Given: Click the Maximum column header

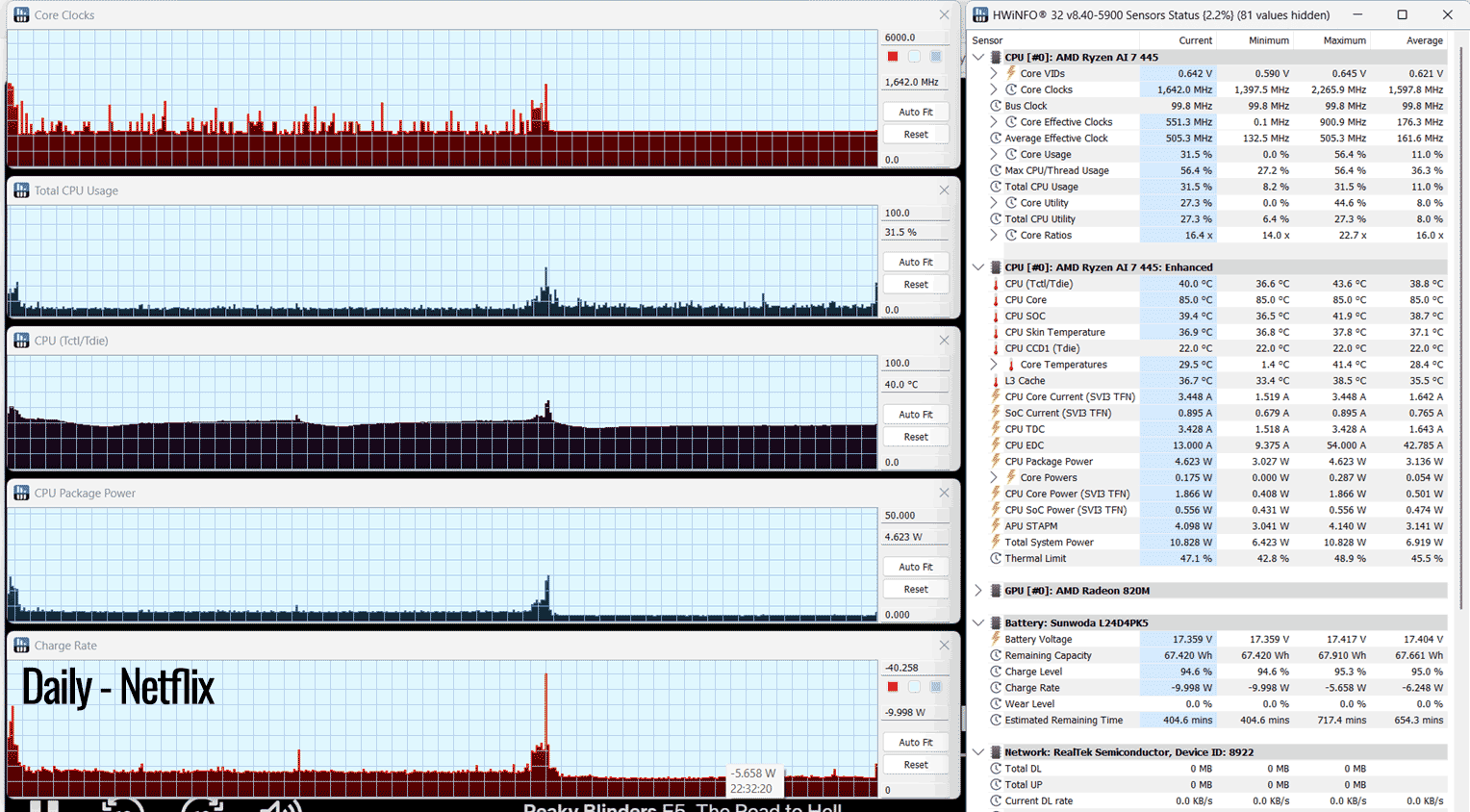Looking at the screenshot, I should coord(1344,40).
